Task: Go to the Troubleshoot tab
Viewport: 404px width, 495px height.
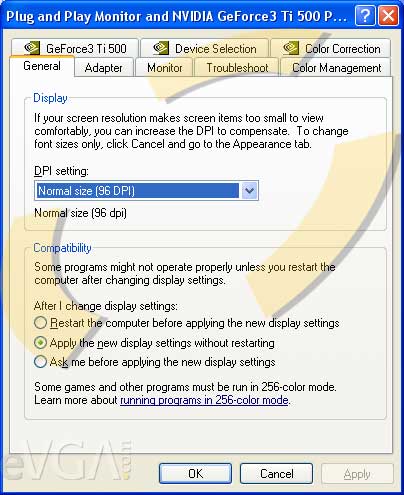Action: [x=237, y=68]
